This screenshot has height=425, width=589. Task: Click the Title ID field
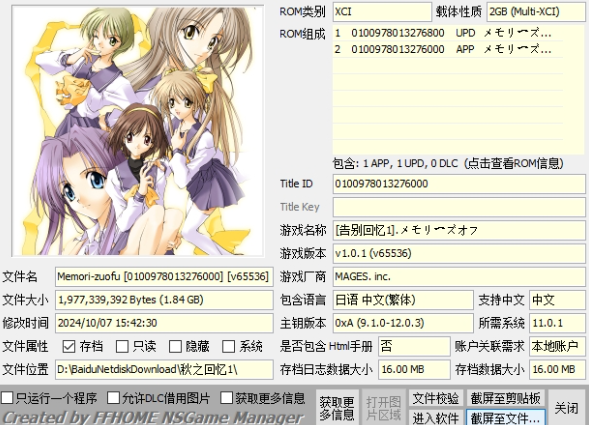(459, 184)
